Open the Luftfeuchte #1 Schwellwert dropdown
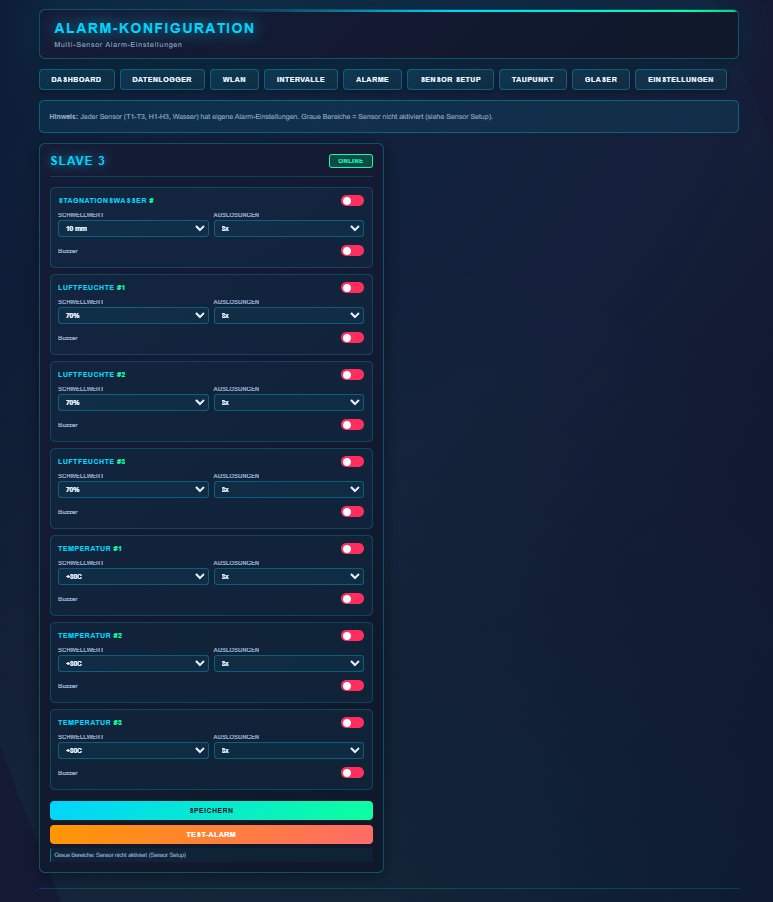Viewport: 773px width, 902px height. point(133,315)
